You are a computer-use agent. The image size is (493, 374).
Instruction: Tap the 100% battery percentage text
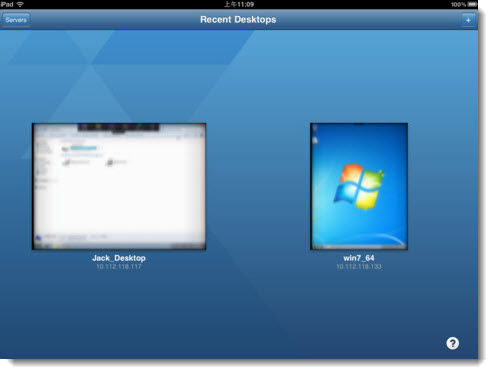click(458, 5)
